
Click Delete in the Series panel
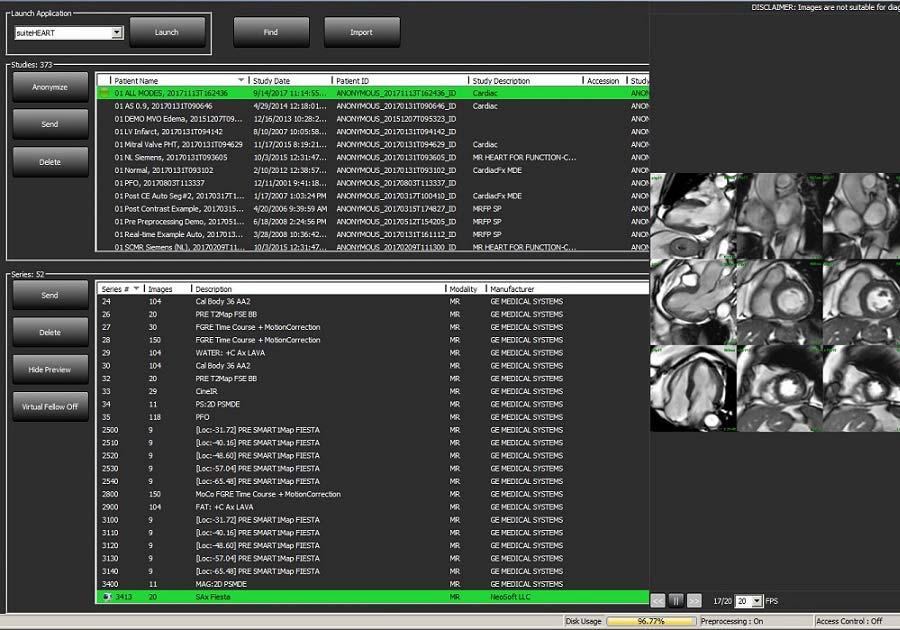(x=50, y=333)
